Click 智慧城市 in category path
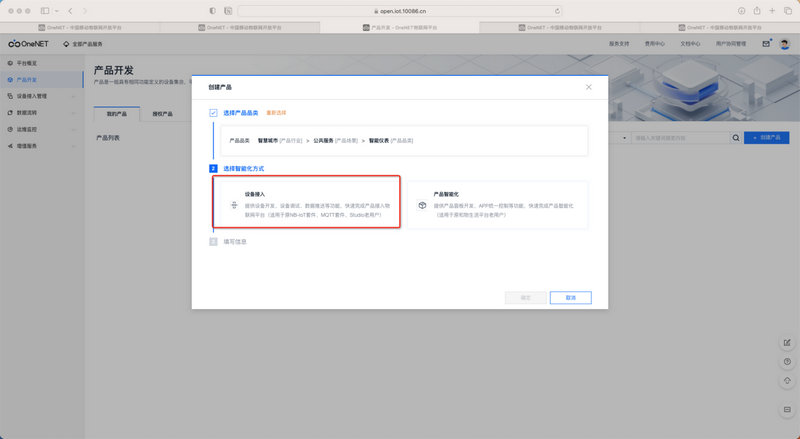 (268, 140)
